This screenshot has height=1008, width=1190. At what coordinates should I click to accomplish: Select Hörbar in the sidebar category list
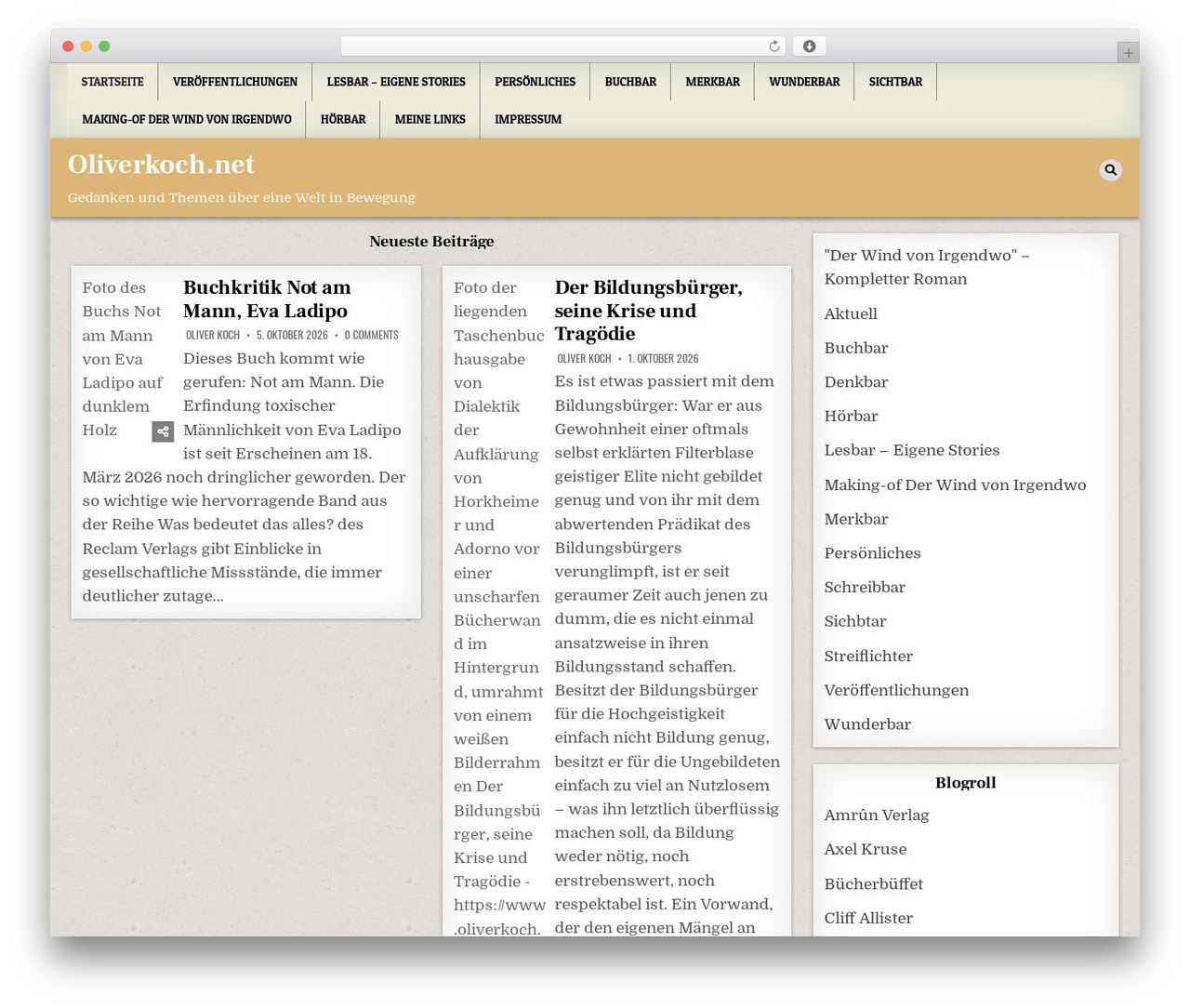pyautogui.click(x=851, y=417)
